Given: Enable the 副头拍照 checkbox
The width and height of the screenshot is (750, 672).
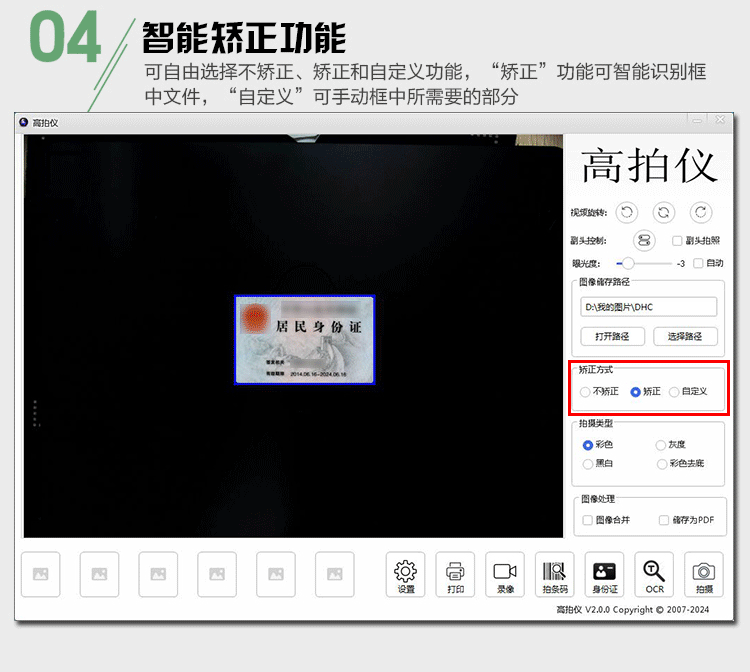Looking at the screenshot, I should tap(678, 241).
